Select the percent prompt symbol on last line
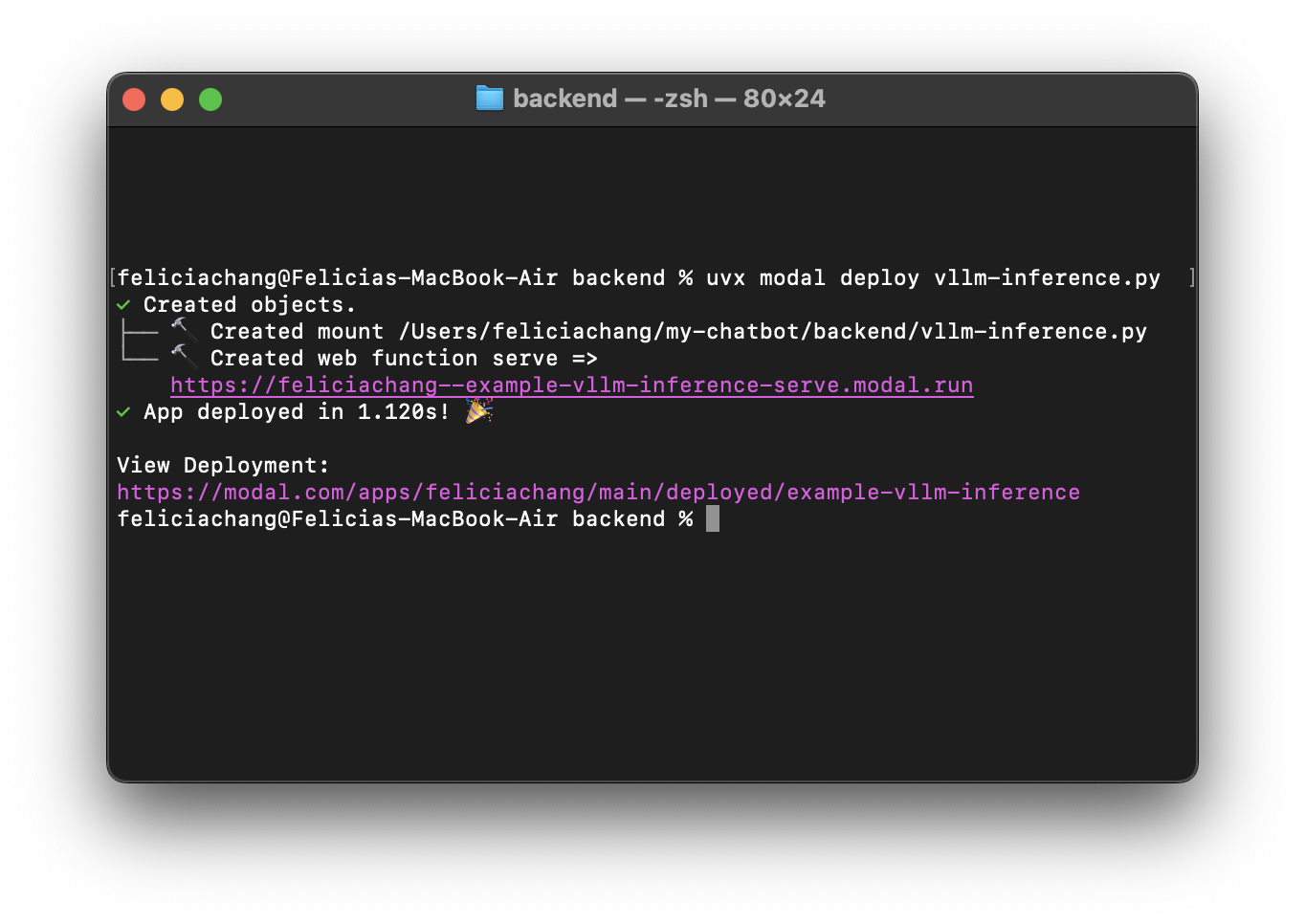The height and width of the screenshot is (924, 1305). point(686,518)
